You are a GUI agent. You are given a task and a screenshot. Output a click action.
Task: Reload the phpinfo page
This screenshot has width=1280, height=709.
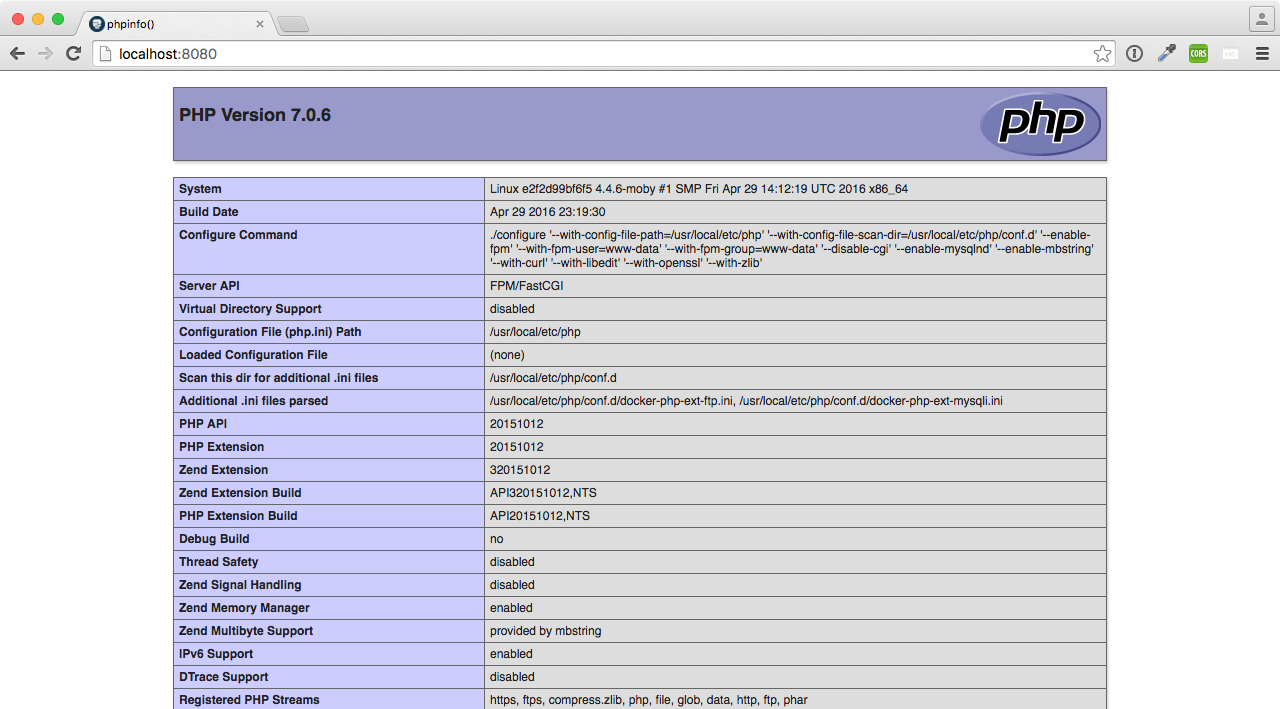(x=73, y=54)
